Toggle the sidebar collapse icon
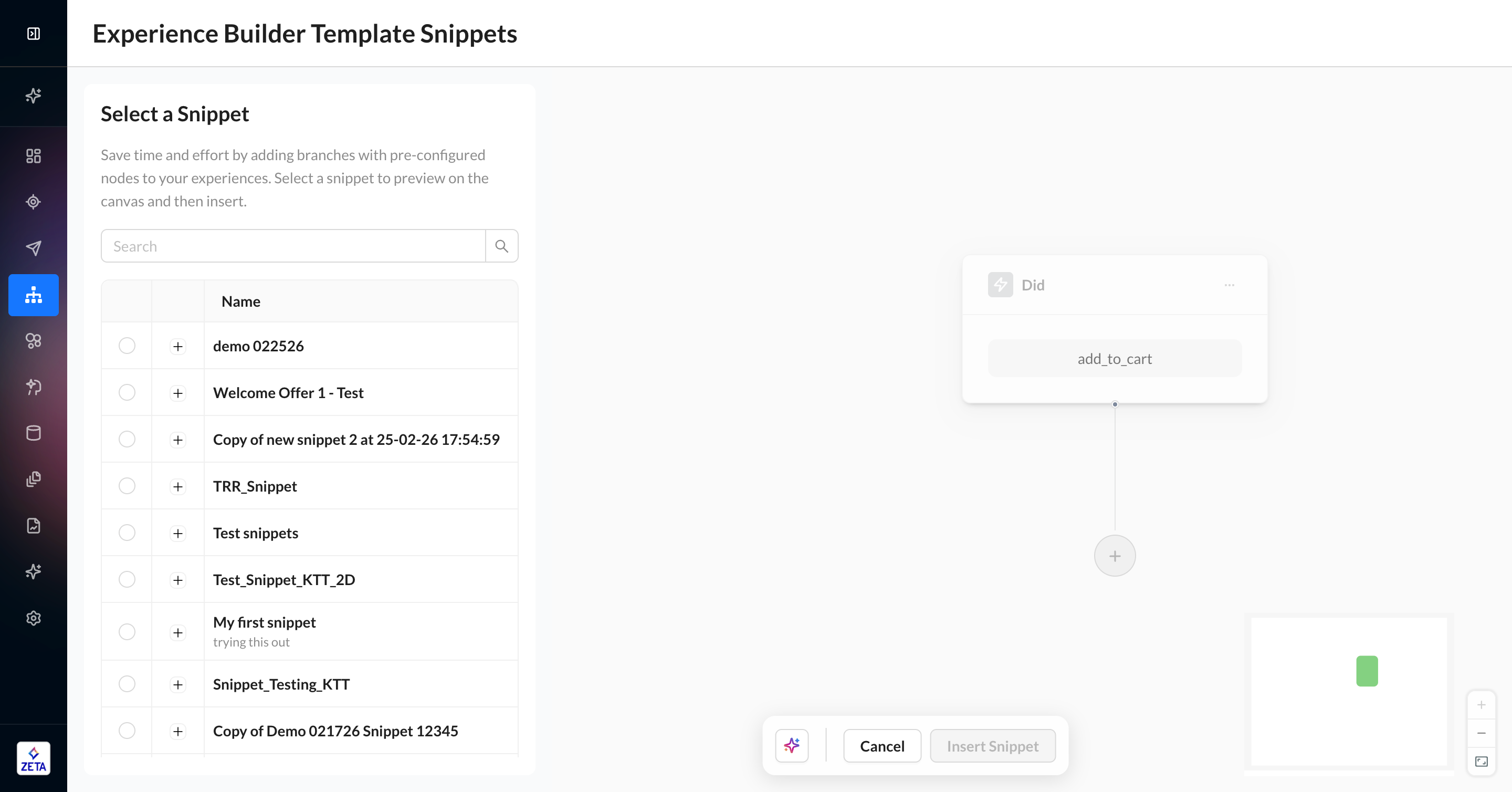The image size is (1512, 792). click(34, 34)
